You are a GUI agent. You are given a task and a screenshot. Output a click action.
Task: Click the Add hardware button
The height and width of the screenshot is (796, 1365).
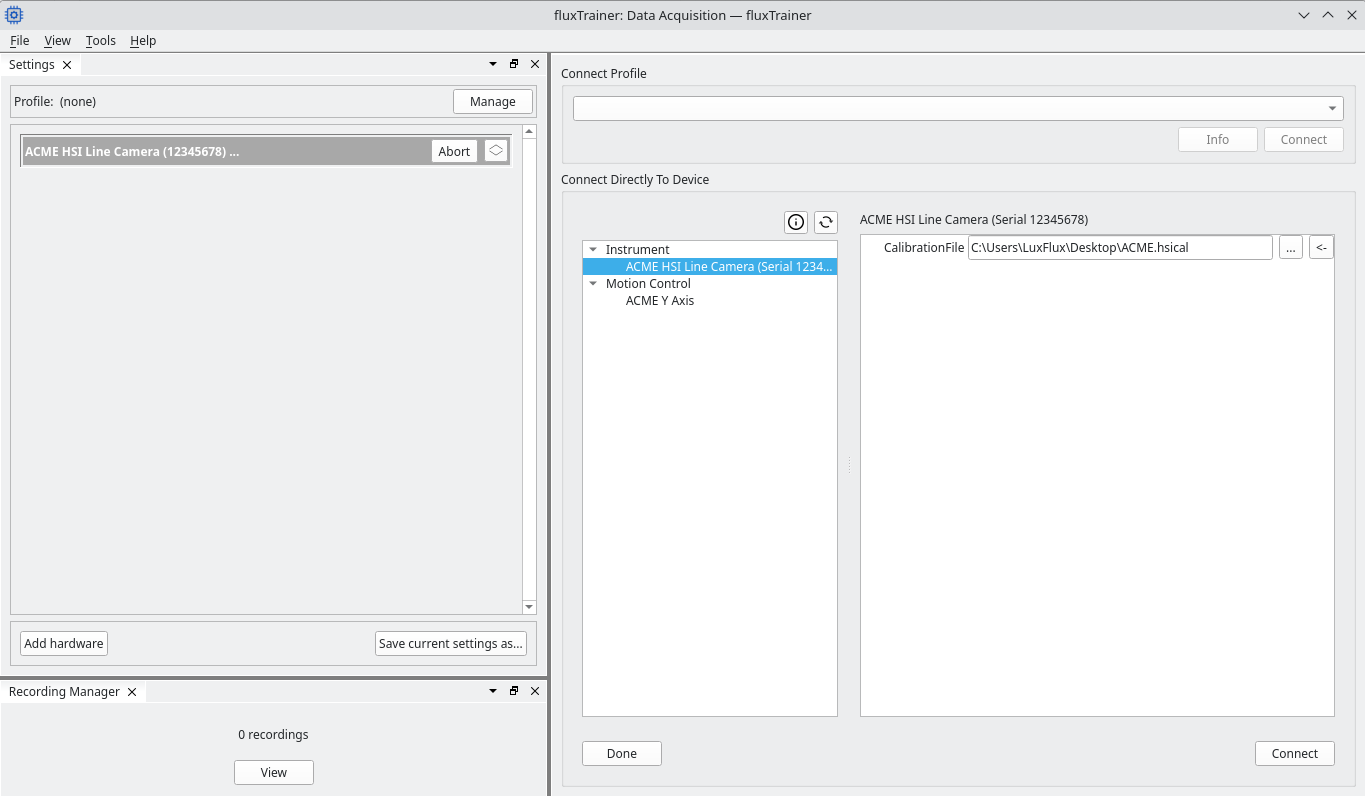[64, 643]
